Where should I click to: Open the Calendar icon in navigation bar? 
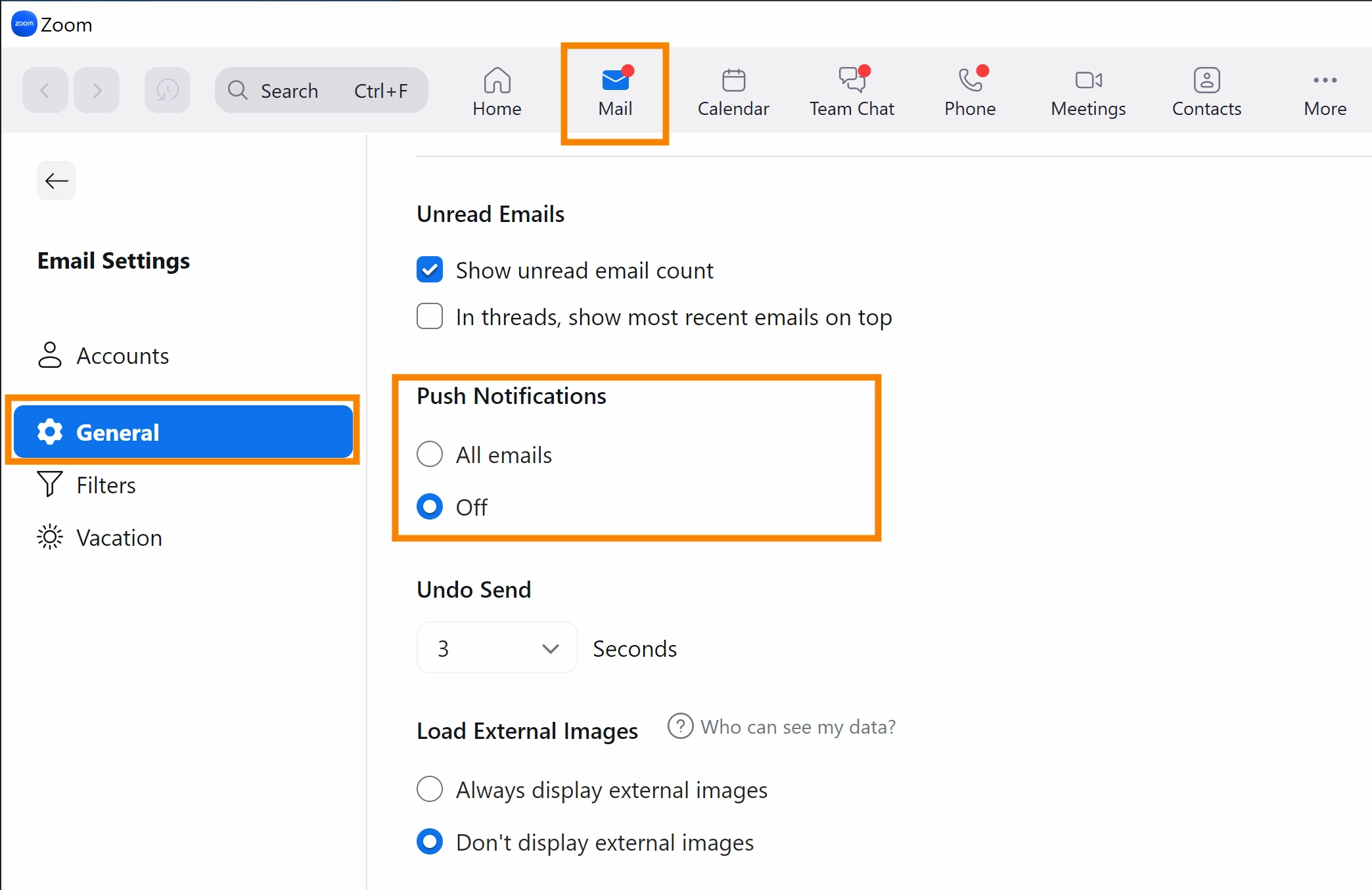coord(733,81)
